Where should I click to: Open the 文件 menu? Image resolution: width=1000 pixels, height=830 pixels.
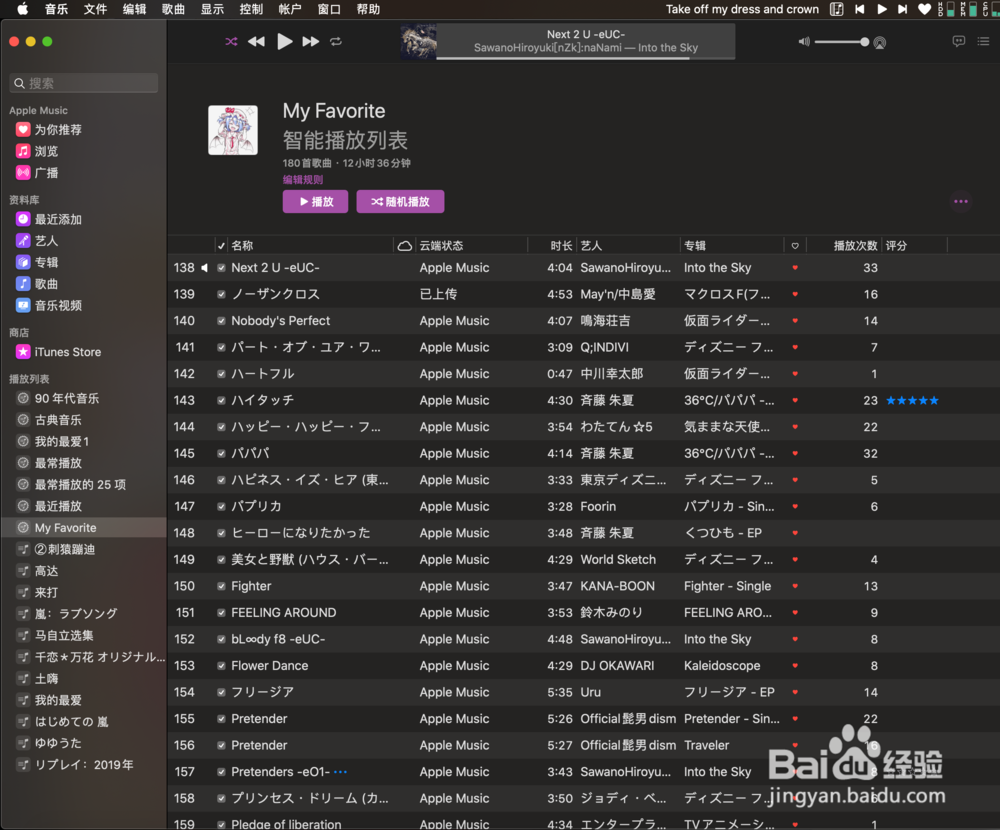coord(95,9)
